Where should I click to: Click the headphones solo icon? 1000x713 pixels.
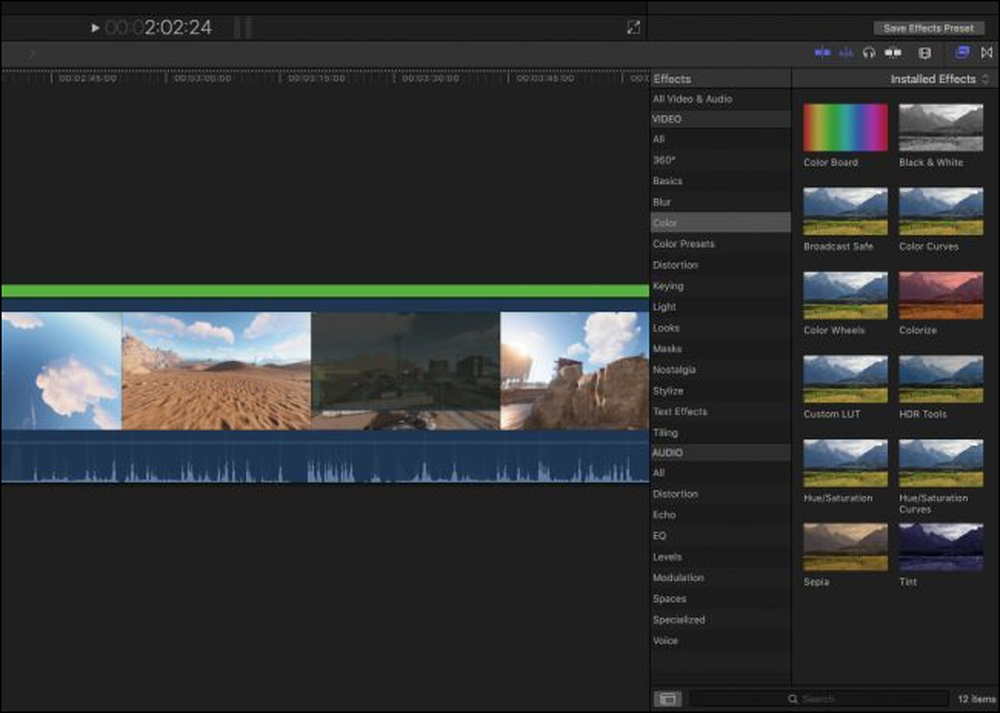point(869,53)
